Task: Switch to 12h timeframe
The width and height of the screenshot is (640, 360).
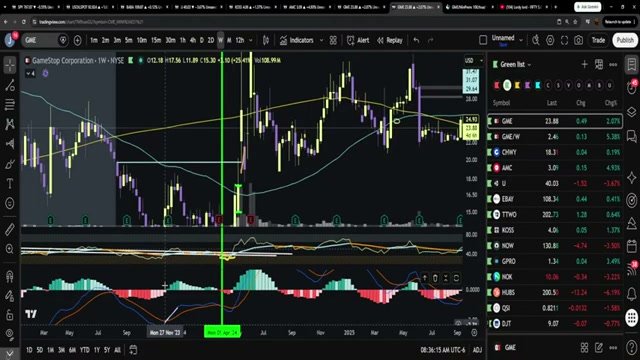Action: [x=240, y=40]
